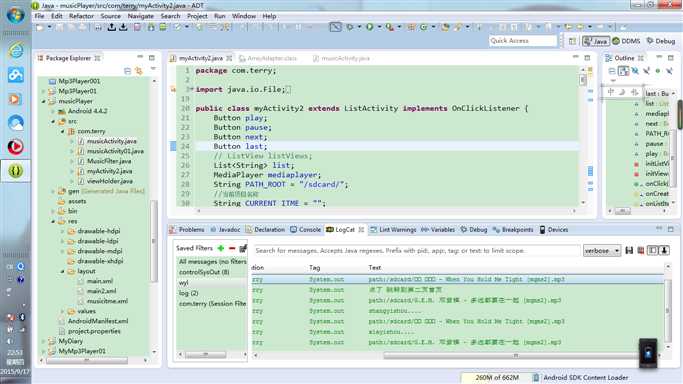Viewport: 683px width, 384px height.
Task: Expand the values folder node
Action: click(x=63, y=311)
